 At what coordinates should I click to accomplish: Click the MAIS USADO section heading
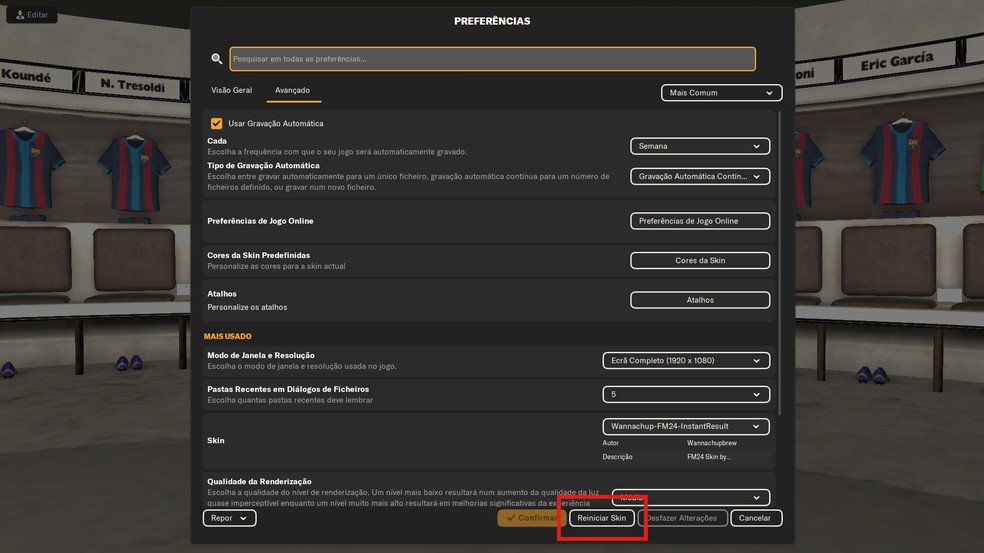[227, 336]
